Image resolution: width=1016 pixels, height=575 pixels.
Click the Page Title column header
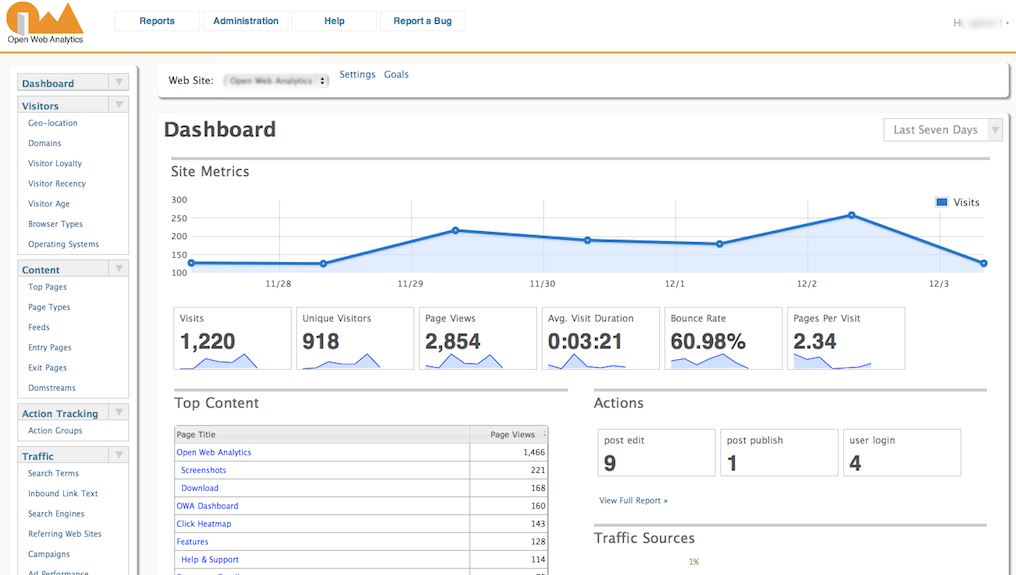pyautogui.click(x=322, y=434)
